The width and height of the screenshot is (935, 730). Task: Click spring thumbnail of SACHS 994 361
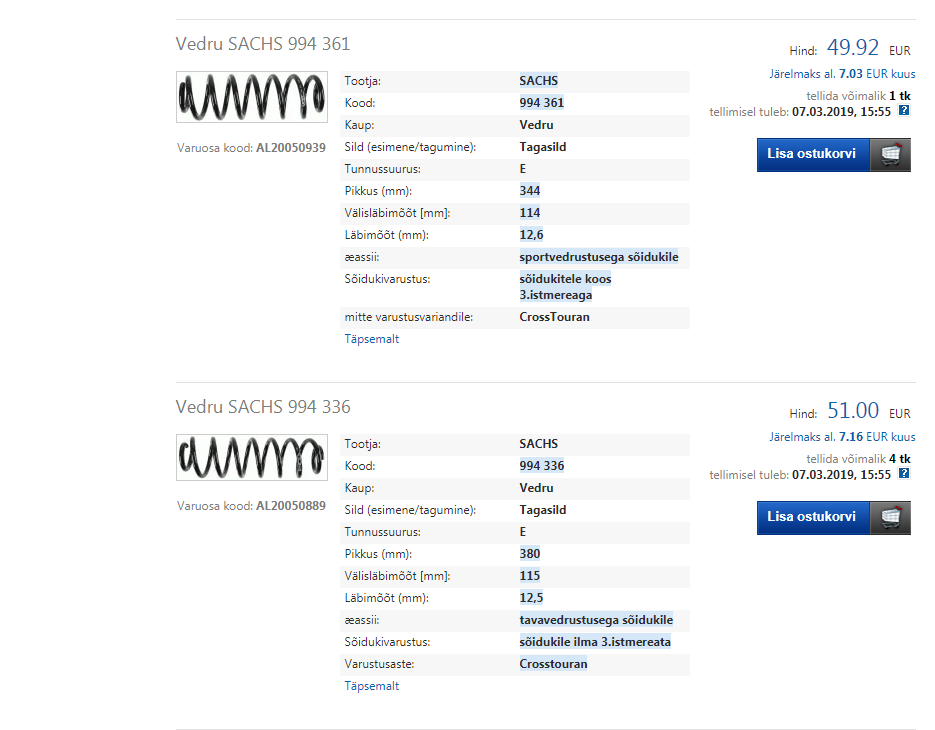click(x=251, y=98)
